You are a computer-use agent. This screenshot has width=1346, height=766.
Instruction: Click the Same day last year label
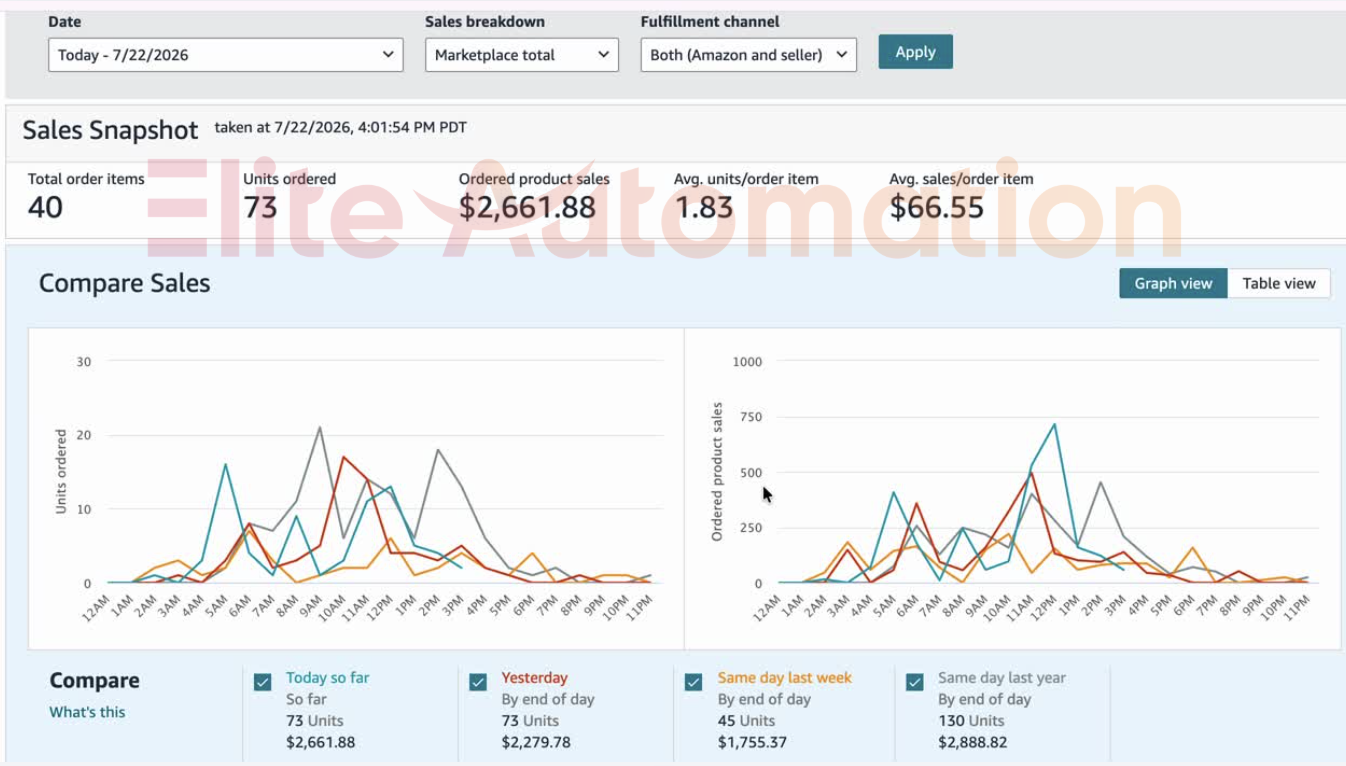coord(1001,678)
